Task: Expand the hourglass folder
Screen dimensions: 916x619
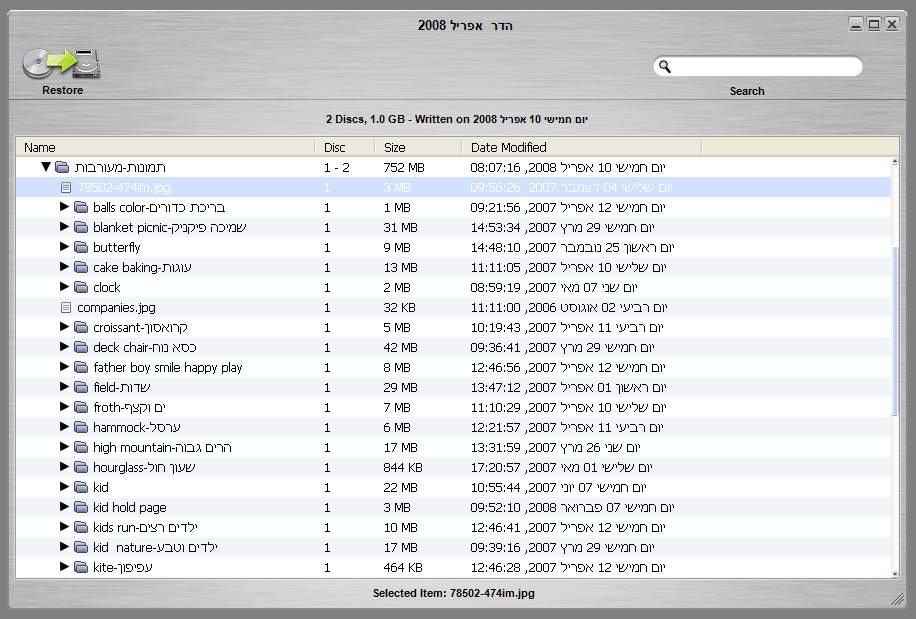Action: pos(64,467)
